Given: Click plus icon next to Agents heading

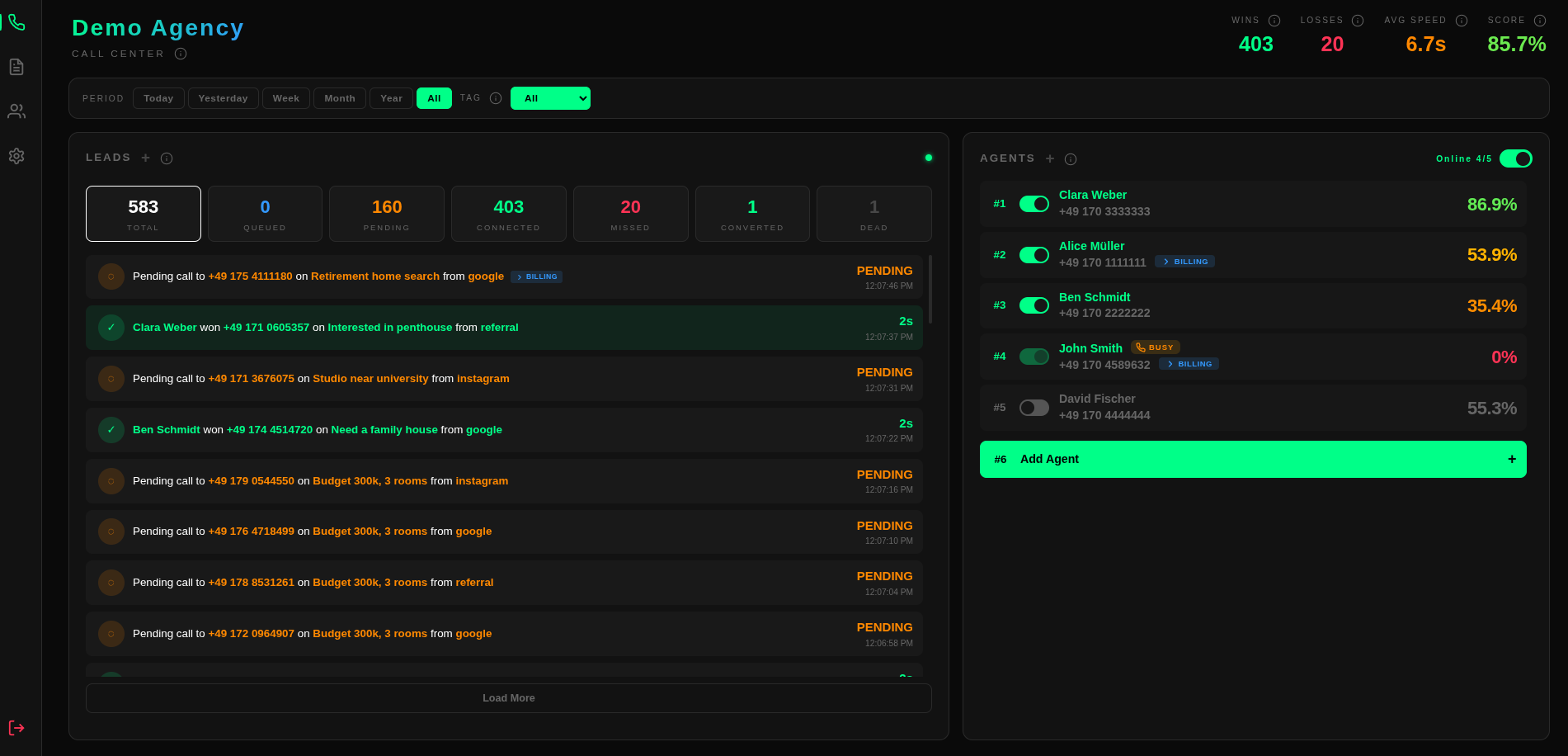Looking at the screenshot, I should tap(1050, 158).
